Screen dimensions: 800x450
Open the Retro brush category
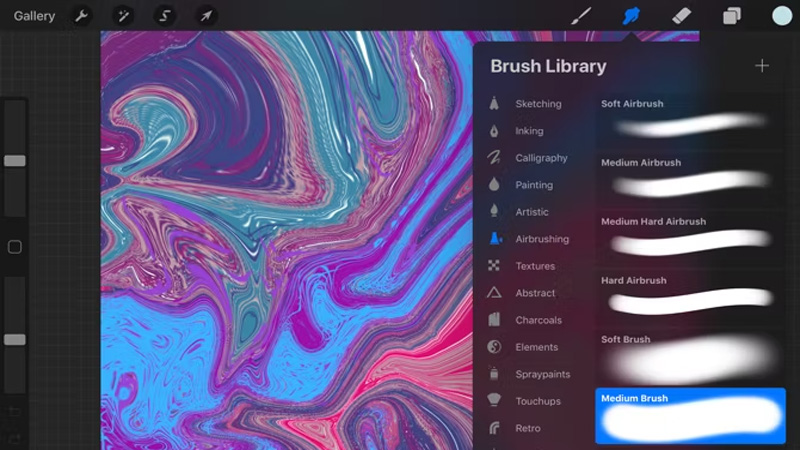pyautogui.click(x=528, y=428)
